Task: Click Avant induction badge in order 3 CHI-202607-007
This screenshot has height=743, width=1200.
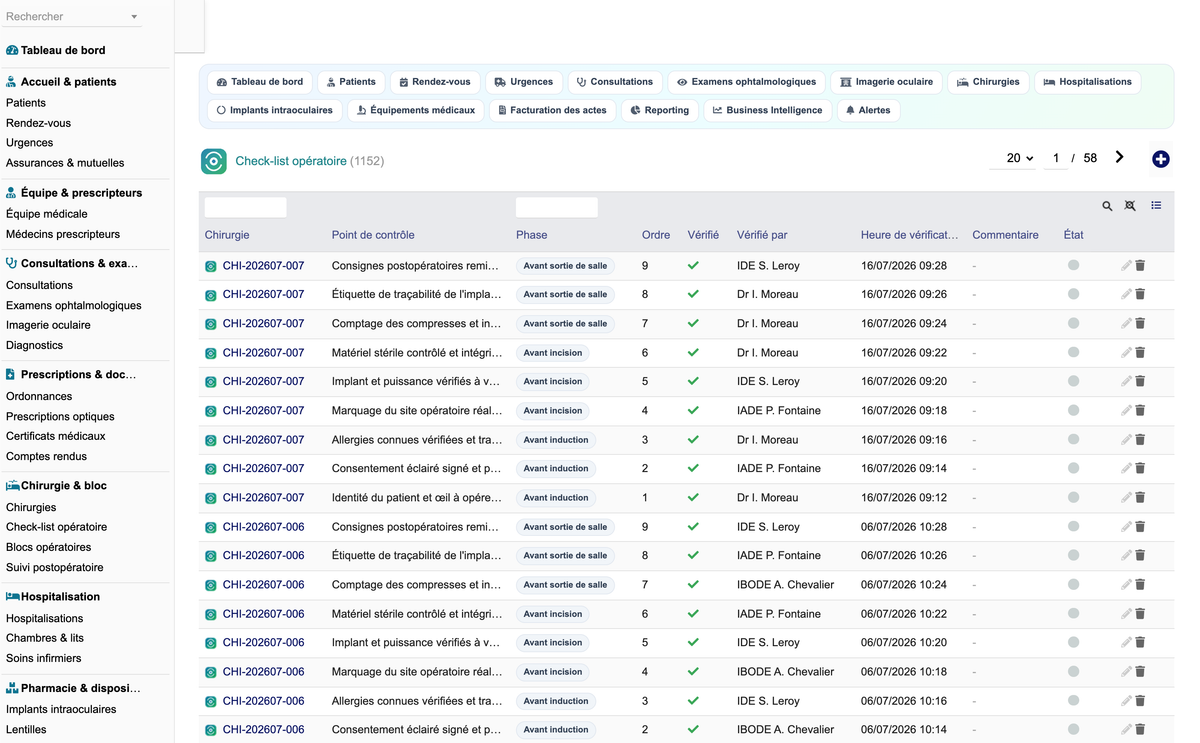Action: click(556, 440)
